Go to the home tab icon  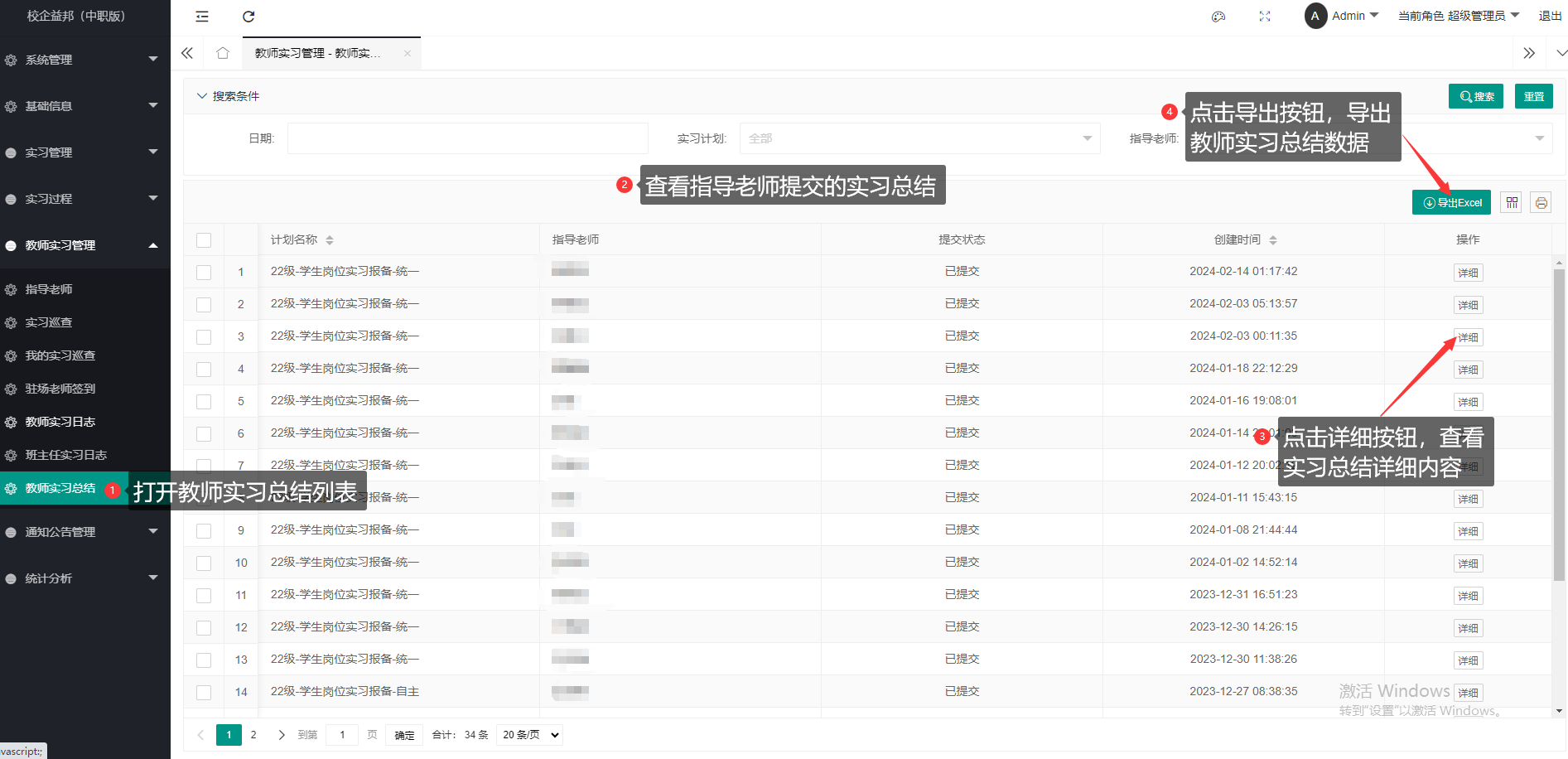click(223, 53)
